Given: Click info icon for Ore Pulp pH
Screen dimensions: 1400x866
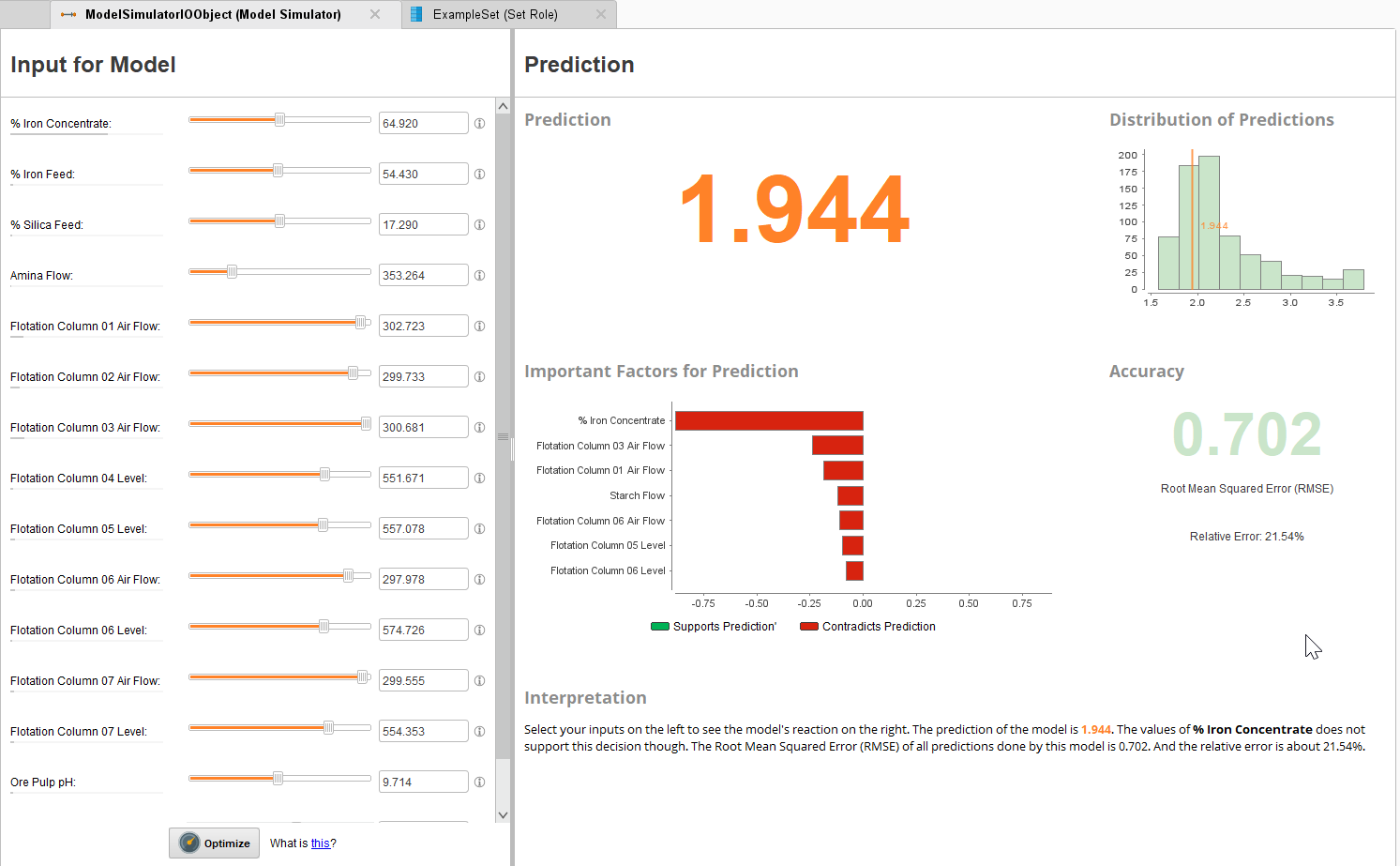Looking at the screenshot, I should click(x=479, y=782).
